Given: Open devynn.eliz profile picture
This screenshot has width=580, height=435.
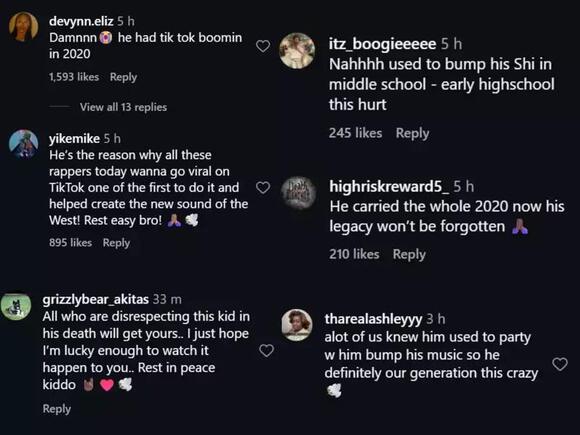Looking at the screenshot, I should click(23, 26).
